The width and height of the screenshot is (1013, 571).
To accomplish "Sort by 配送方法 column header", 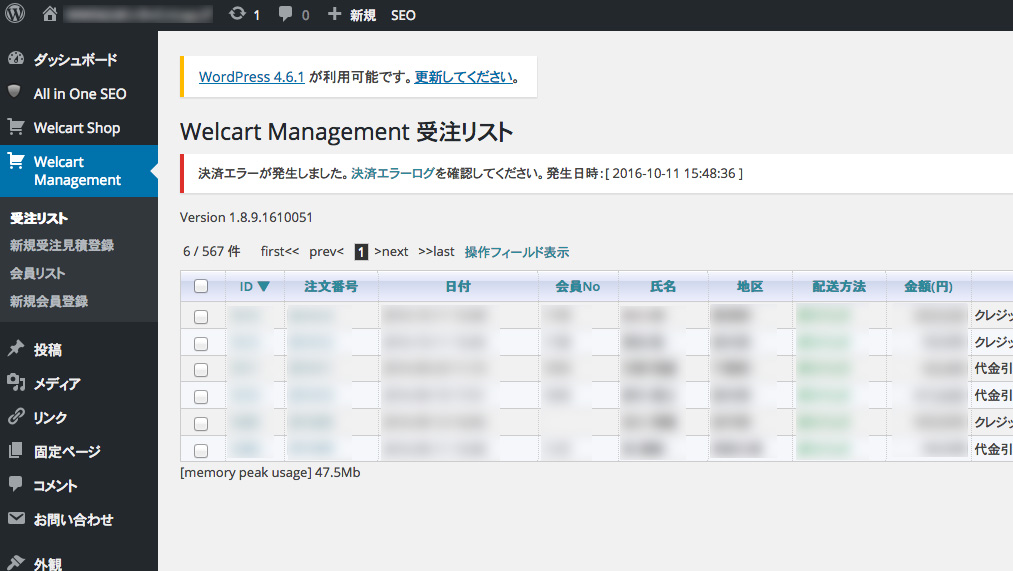I will click(839, 286).
